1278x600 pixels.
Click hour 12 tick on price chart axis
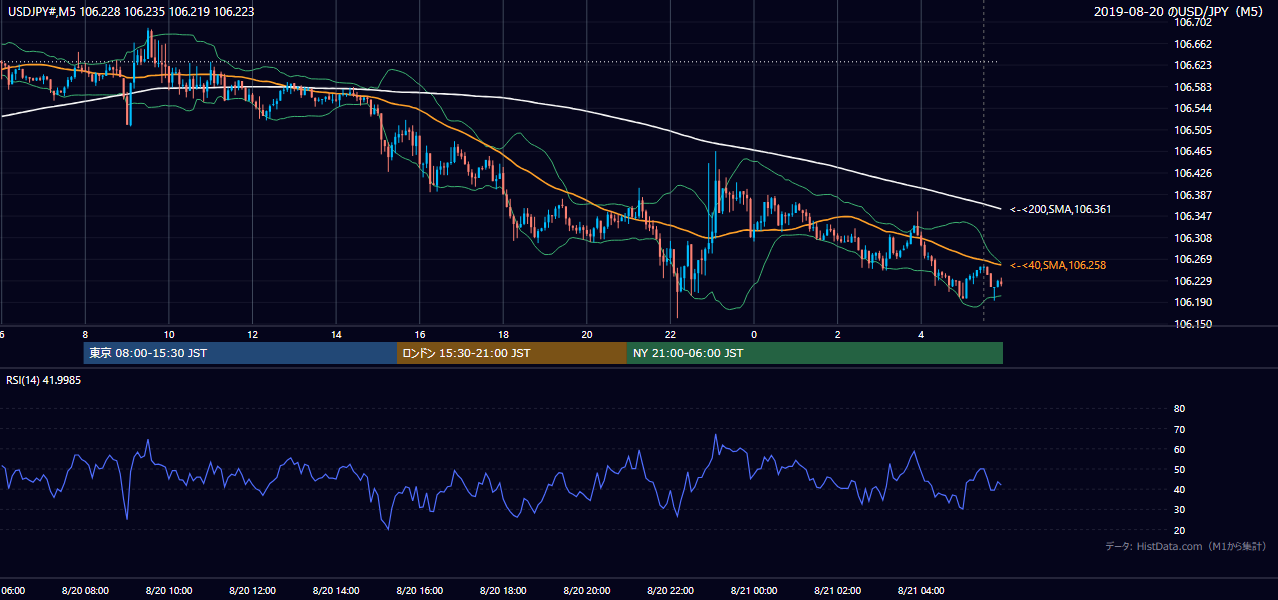pos(252,334)
